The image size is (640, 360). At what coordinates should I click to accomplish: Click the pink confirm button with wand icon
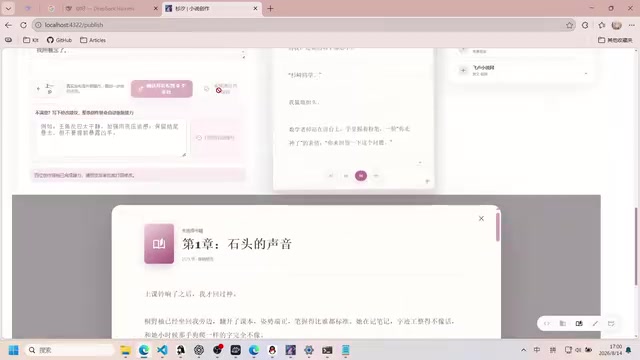click(162, 89)
